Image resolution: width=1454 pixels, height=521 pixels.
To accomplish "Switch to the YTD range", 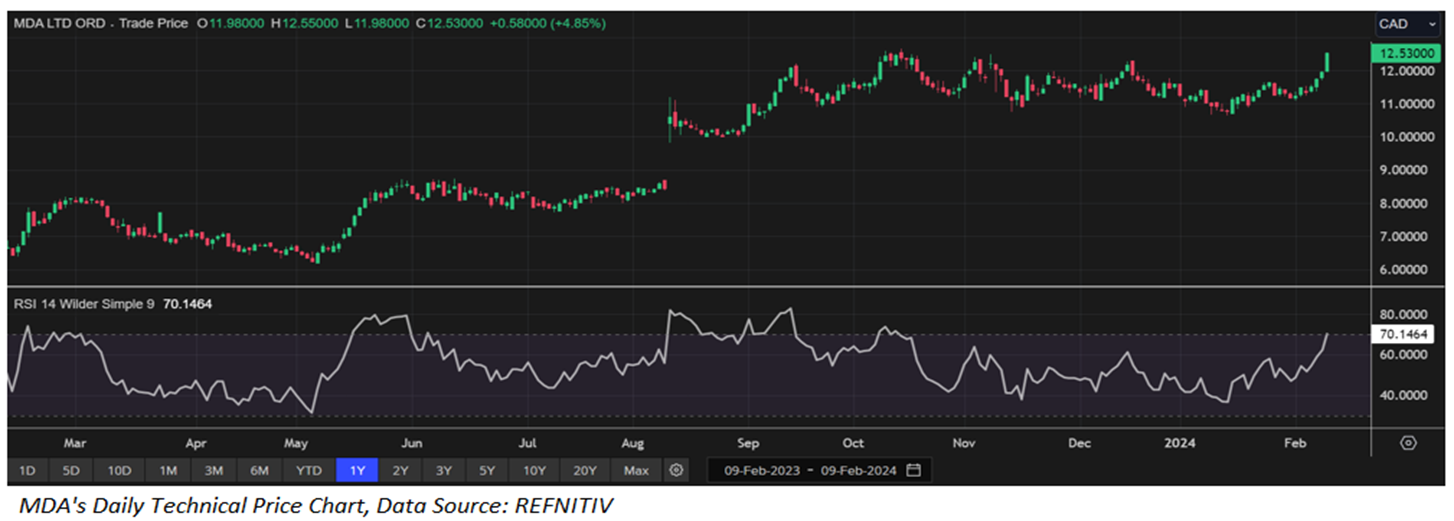I will (x=309, y=470).
